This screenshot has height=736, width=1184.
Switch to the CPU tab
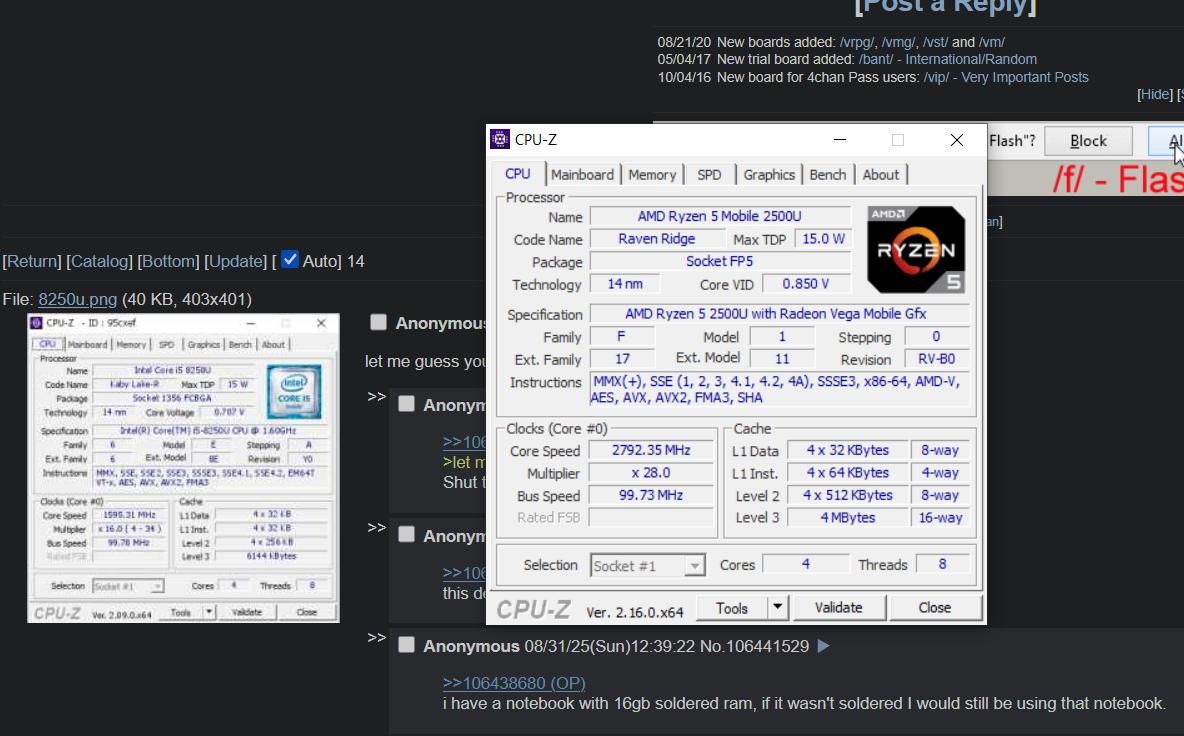click(517, 174)
